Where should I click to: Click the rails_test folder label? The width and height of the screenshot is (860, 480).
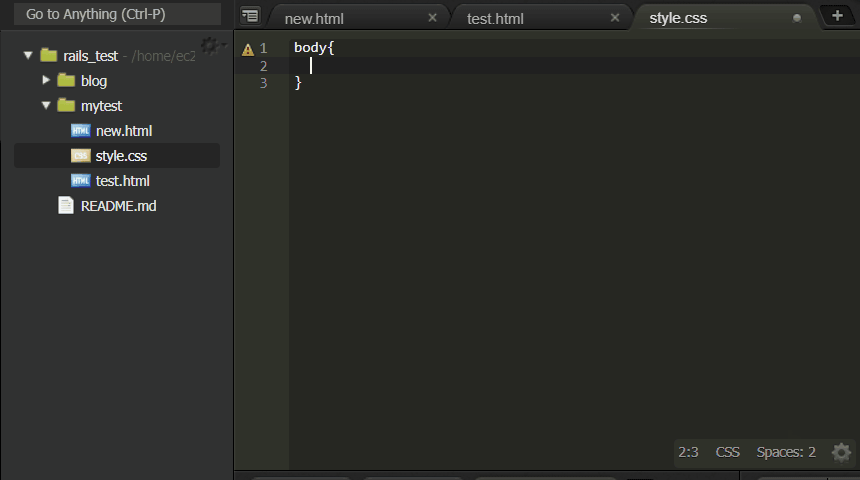click(90, 56)
